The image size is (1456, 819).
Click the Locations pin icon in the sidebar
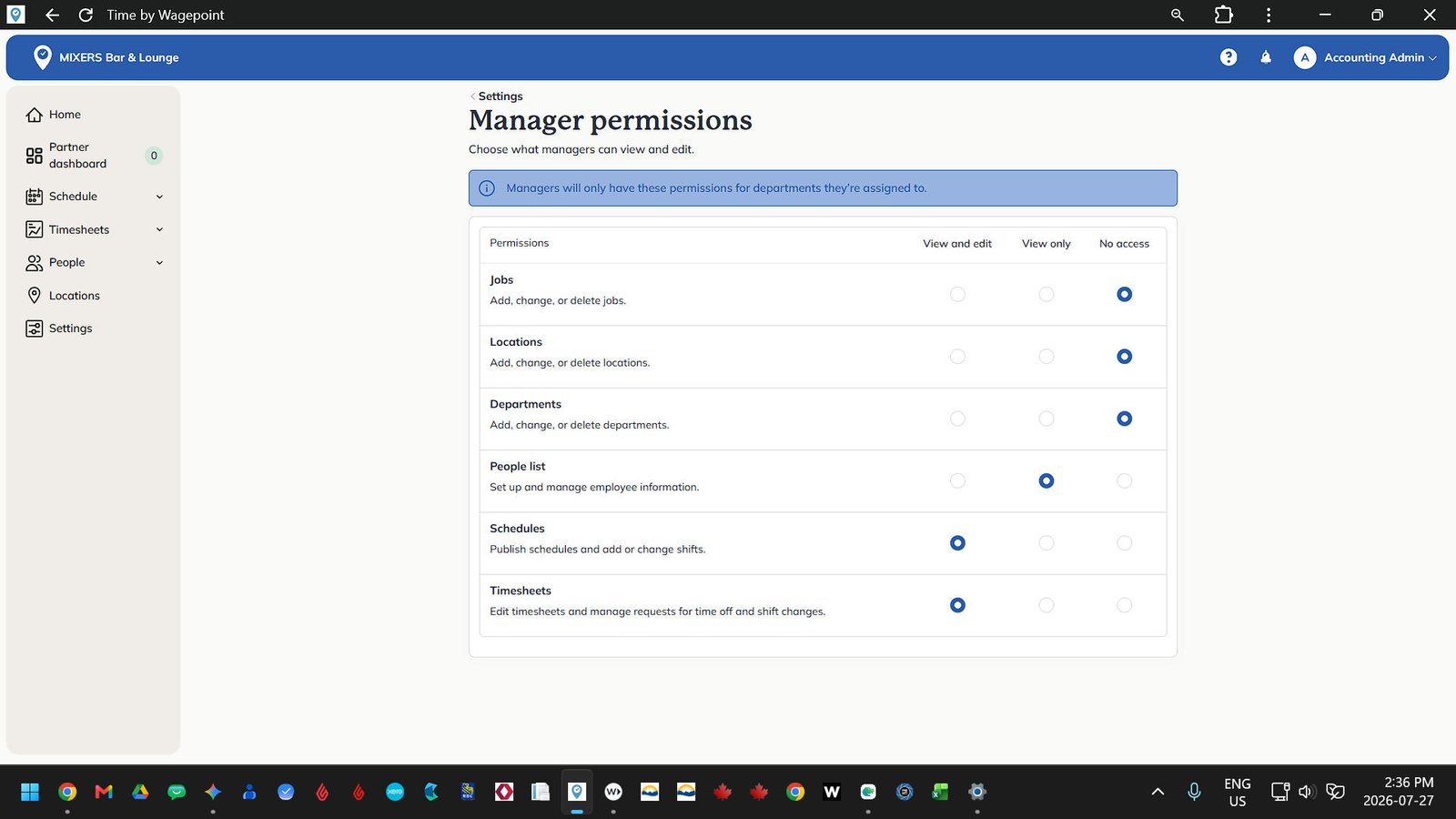(35, 296)
